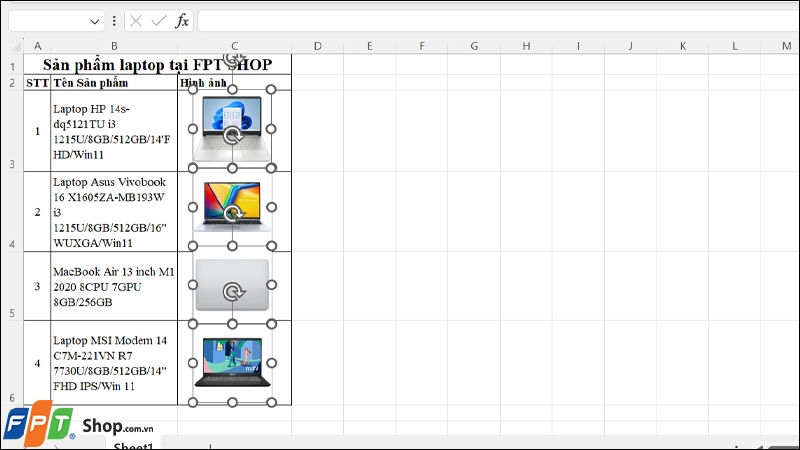Select row 6 header
Image resolution: width=800 pixels, height=450 pixels.
(12, 363)
